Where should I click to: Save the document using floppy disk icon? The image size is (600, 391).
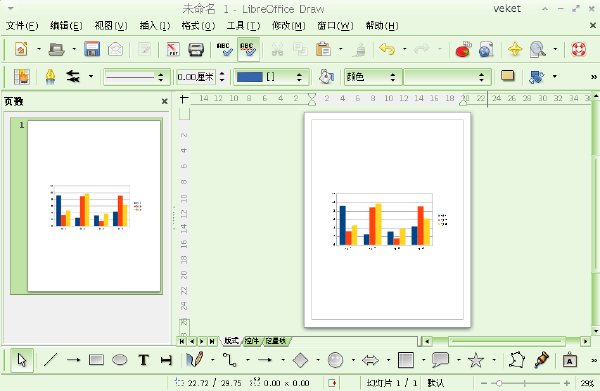pyautogui.click(x=92, y=49)
